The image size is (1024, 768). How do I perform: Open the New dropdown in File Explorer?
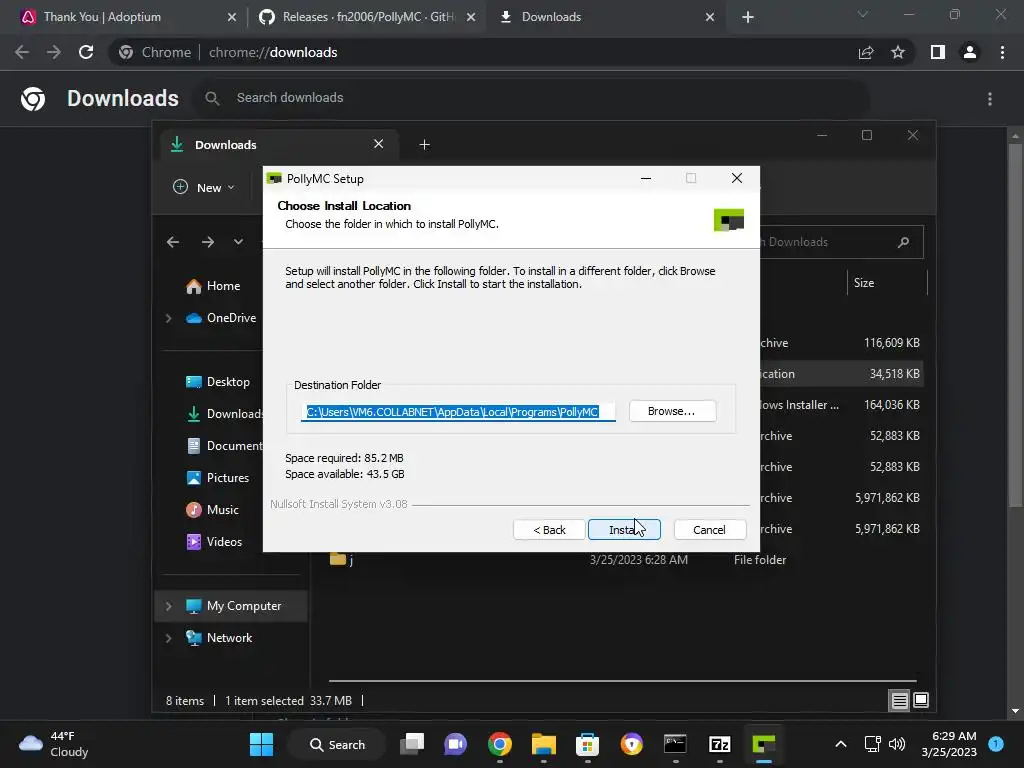[x=204, y=187]
